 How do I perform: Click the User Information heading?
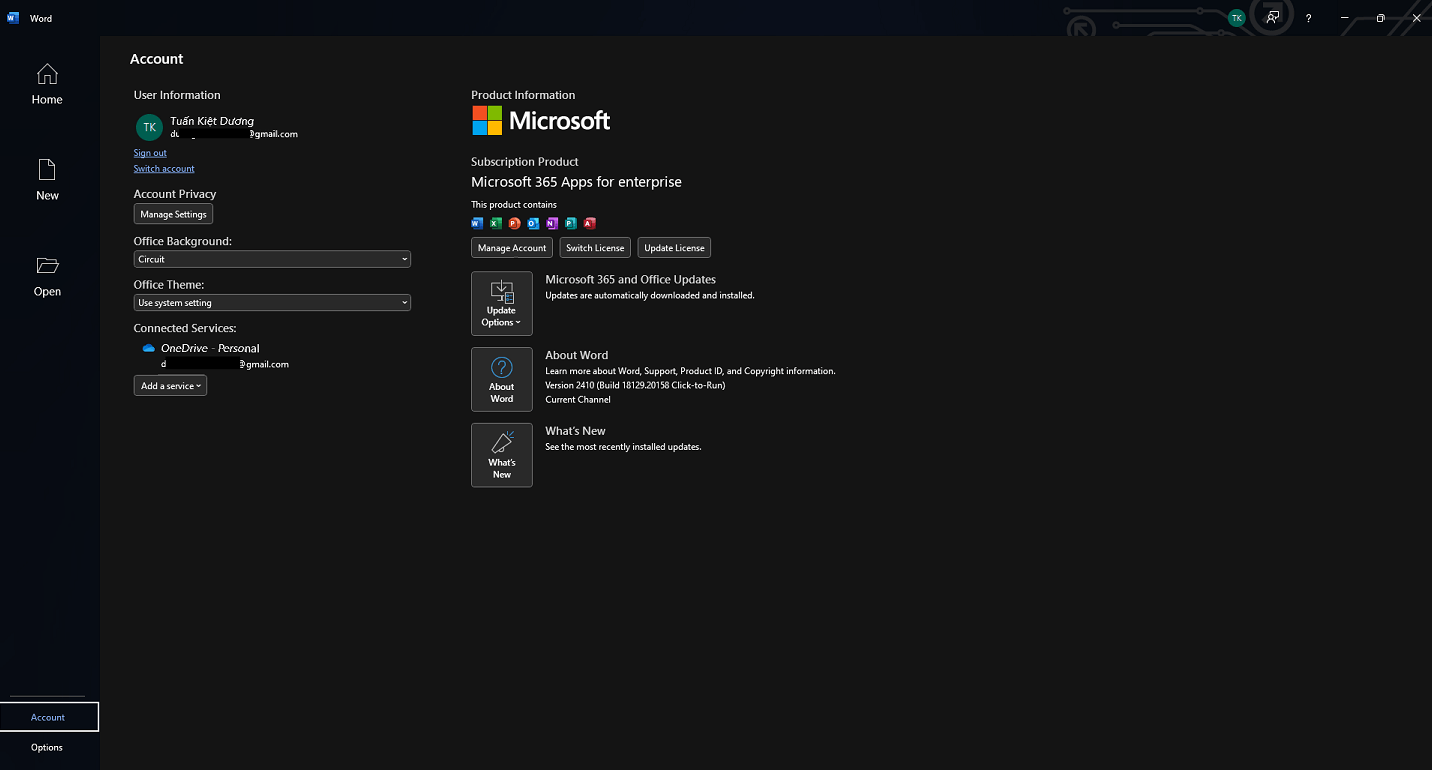pos(177,95)
